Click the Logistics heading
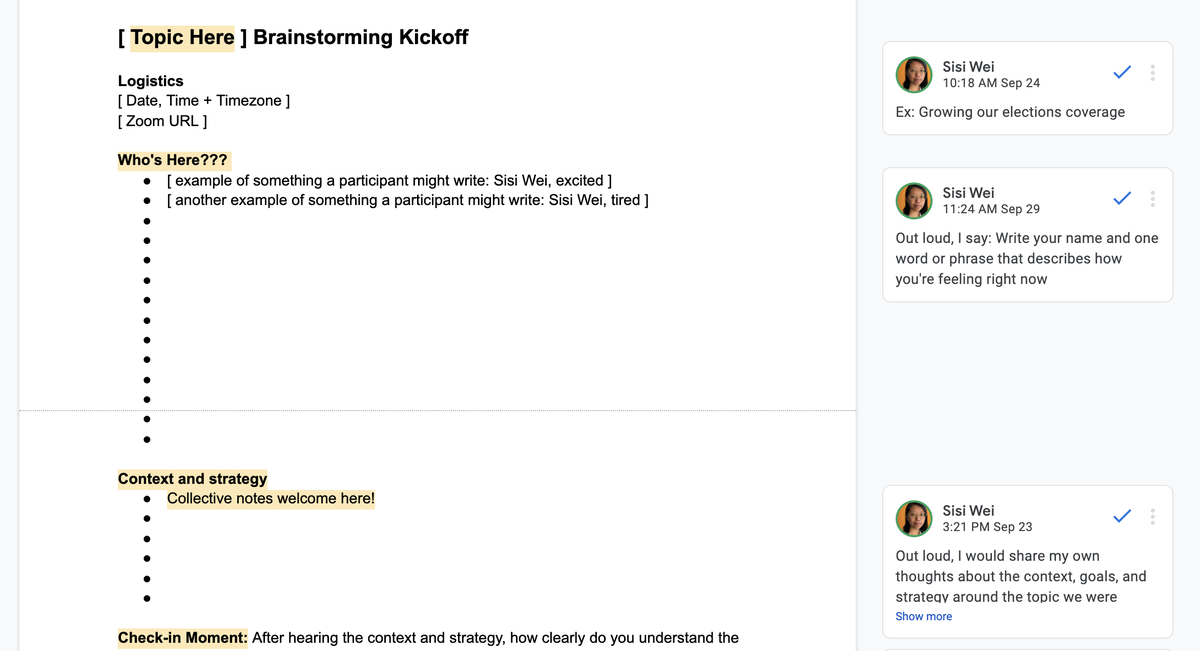 click(x=150, y=81)
